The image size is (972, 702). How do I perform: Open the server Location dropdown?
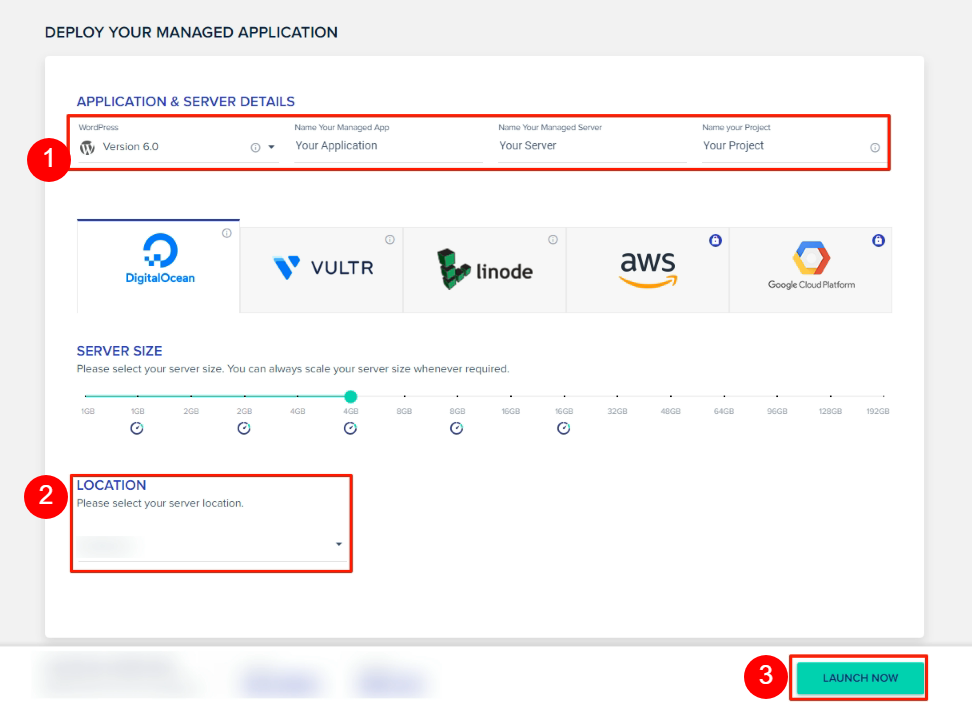coord(212,545)
